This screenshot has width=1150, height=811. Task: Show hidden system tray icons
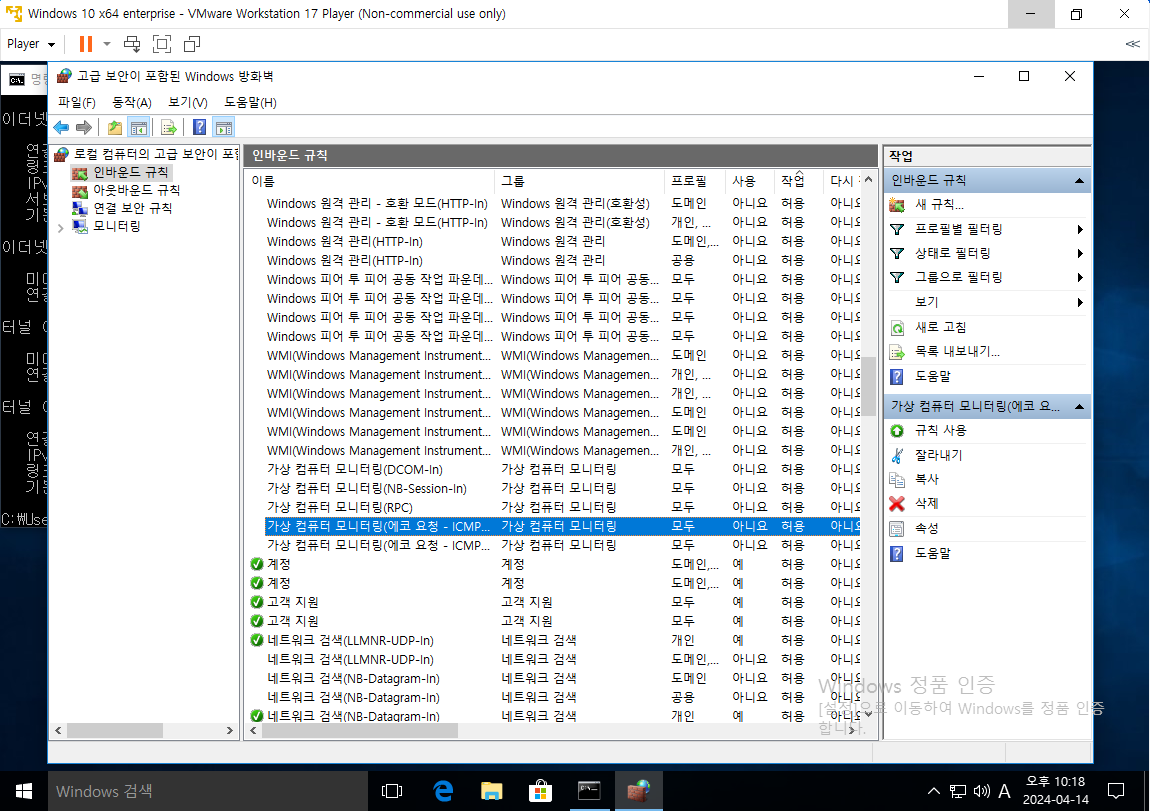(x=934, y=791)
